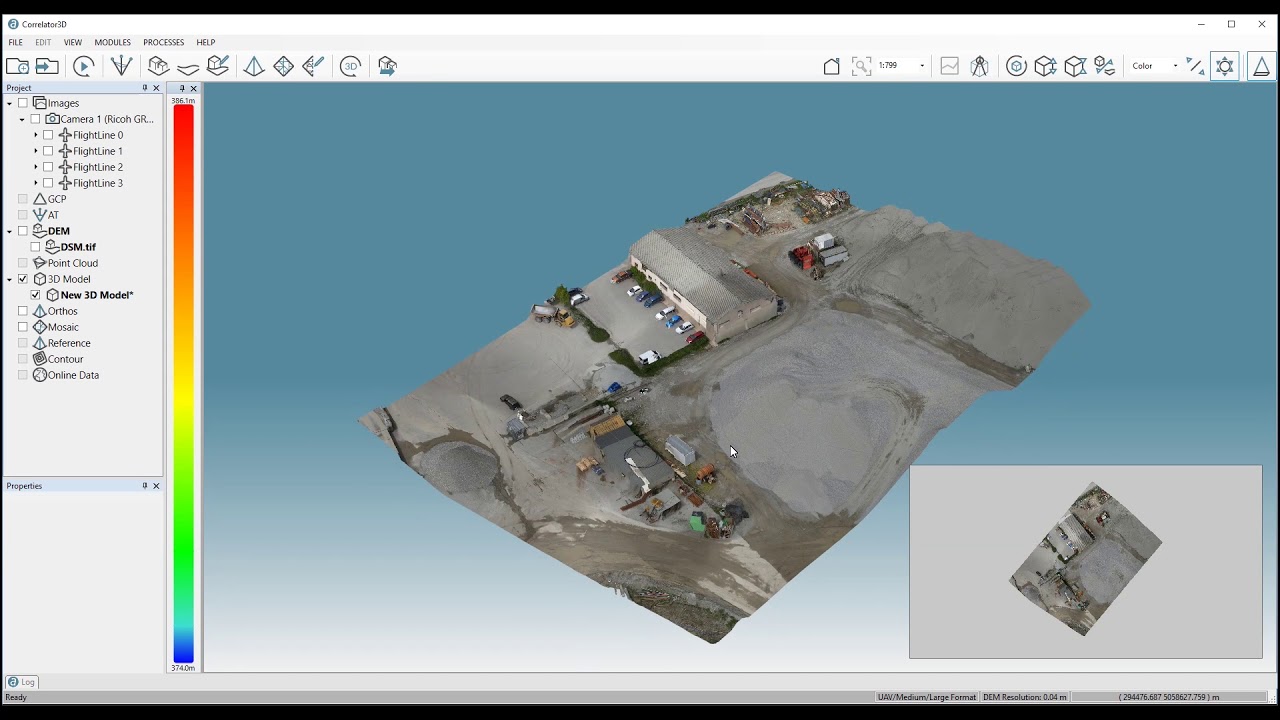Screen dimensions: 1280x720
Task: Select the Online Data tree item
Action: (73, 375)
